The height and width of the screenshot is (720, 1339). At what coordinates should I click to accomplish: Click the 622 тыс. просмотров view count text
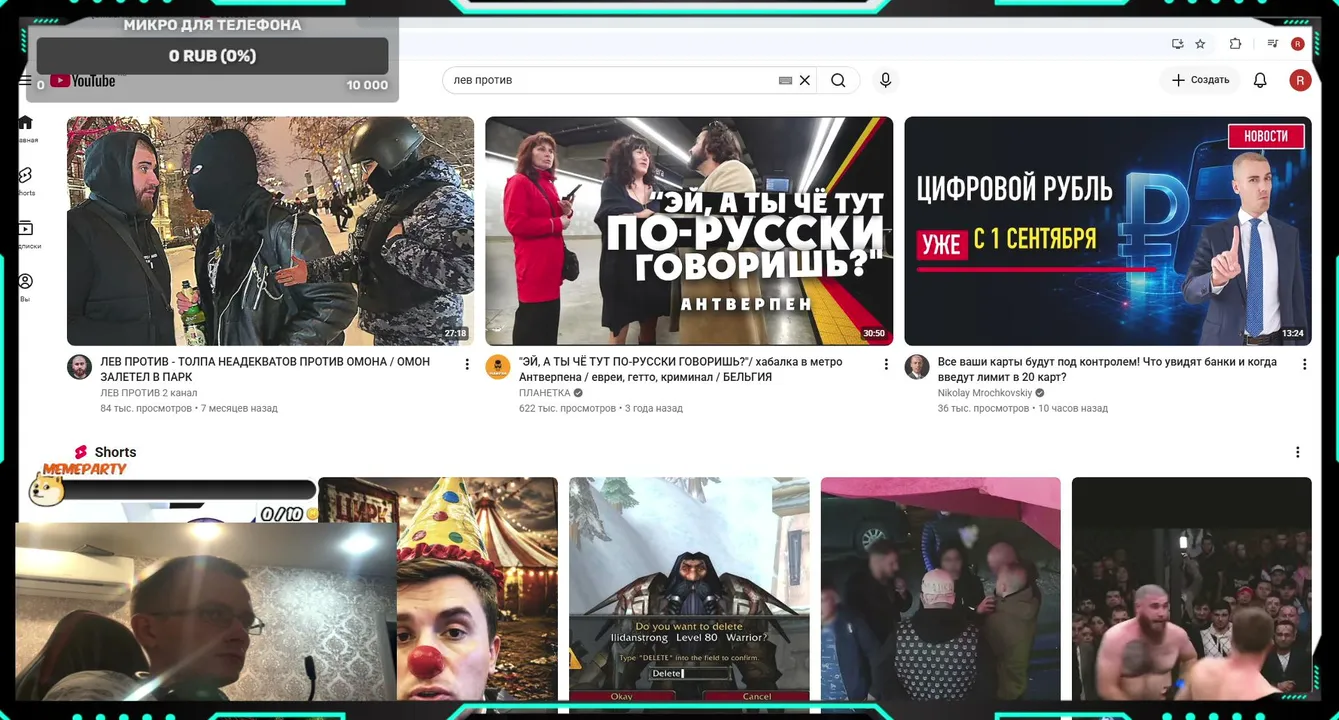pos(568,408)
